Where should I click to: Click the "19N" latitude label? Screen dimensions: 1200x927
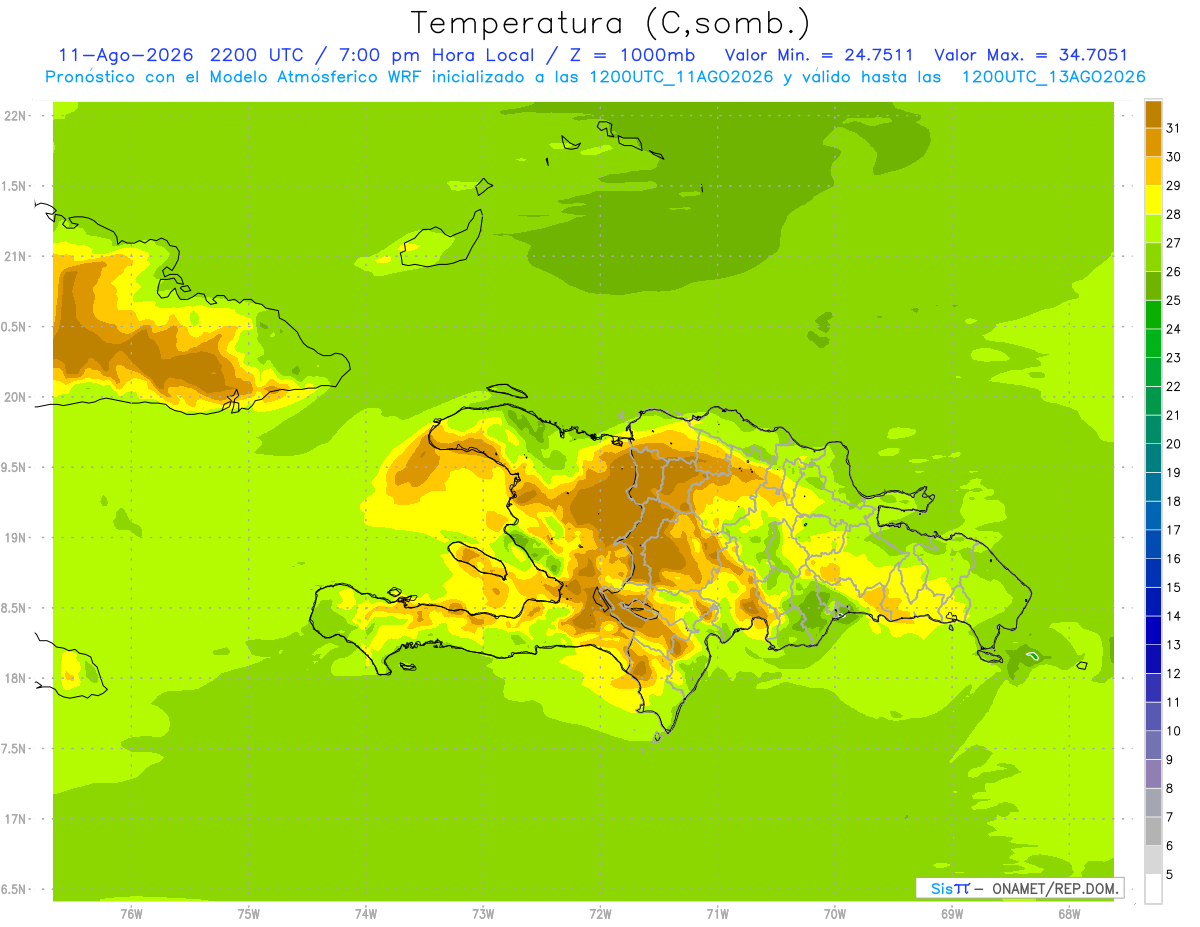15,538
